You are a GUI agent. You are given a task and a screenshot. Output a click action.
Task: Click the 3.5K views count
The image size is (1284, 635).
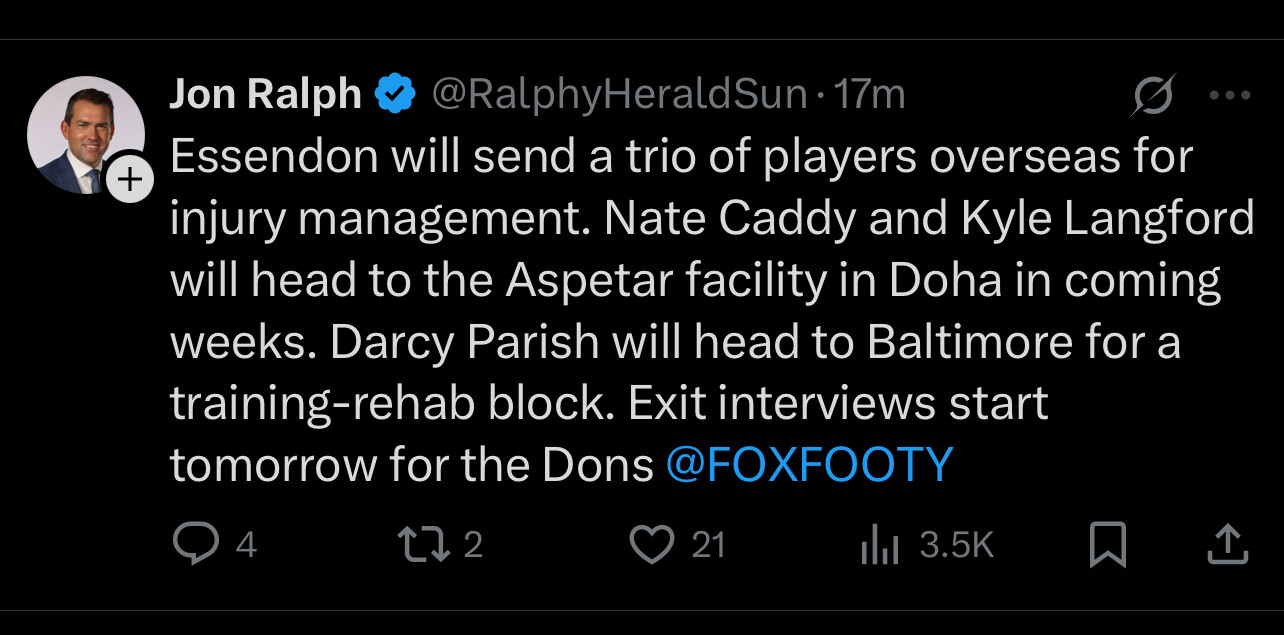click(x=956, y=545)
